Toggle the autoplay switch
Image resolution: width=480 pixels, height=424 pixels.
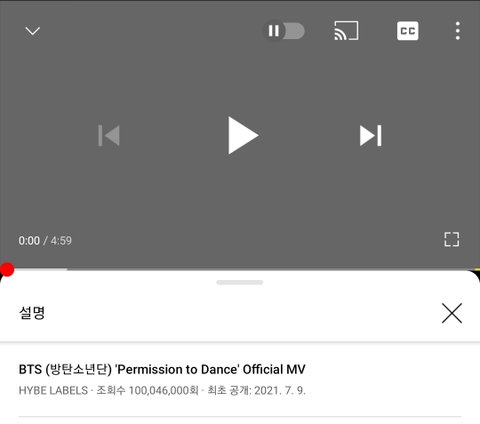(284, 31)
